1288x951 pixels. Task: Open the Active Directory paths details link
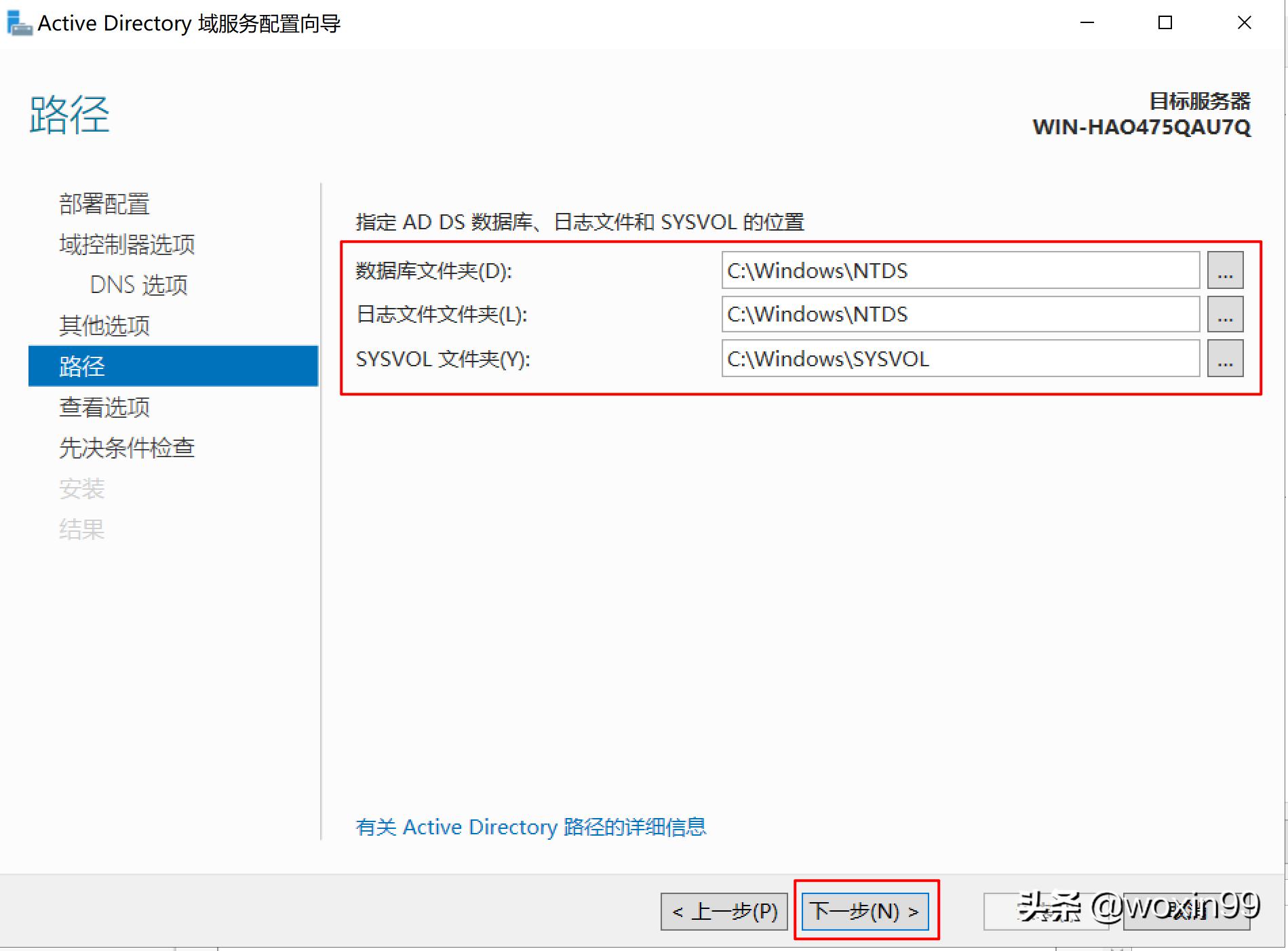point(531,827)
